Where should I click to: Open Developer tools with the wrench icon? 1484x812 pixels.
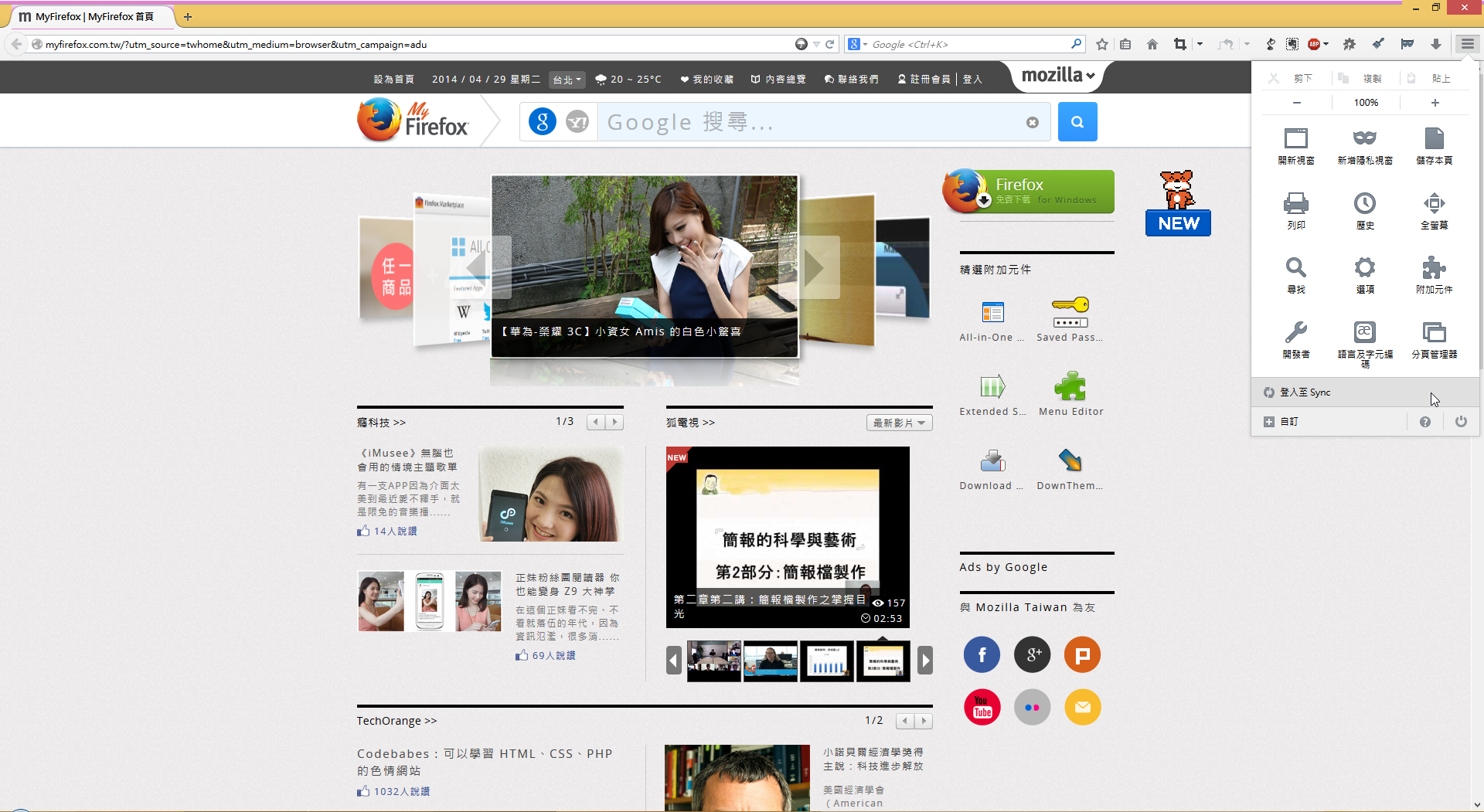pos(1296,339)
